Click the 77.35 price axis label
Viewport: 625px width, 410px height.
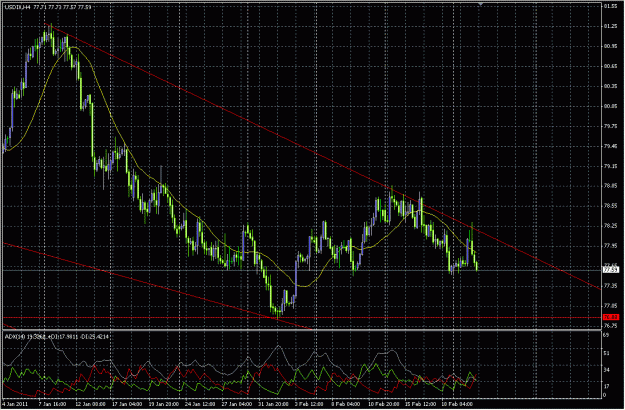[609, 286]
